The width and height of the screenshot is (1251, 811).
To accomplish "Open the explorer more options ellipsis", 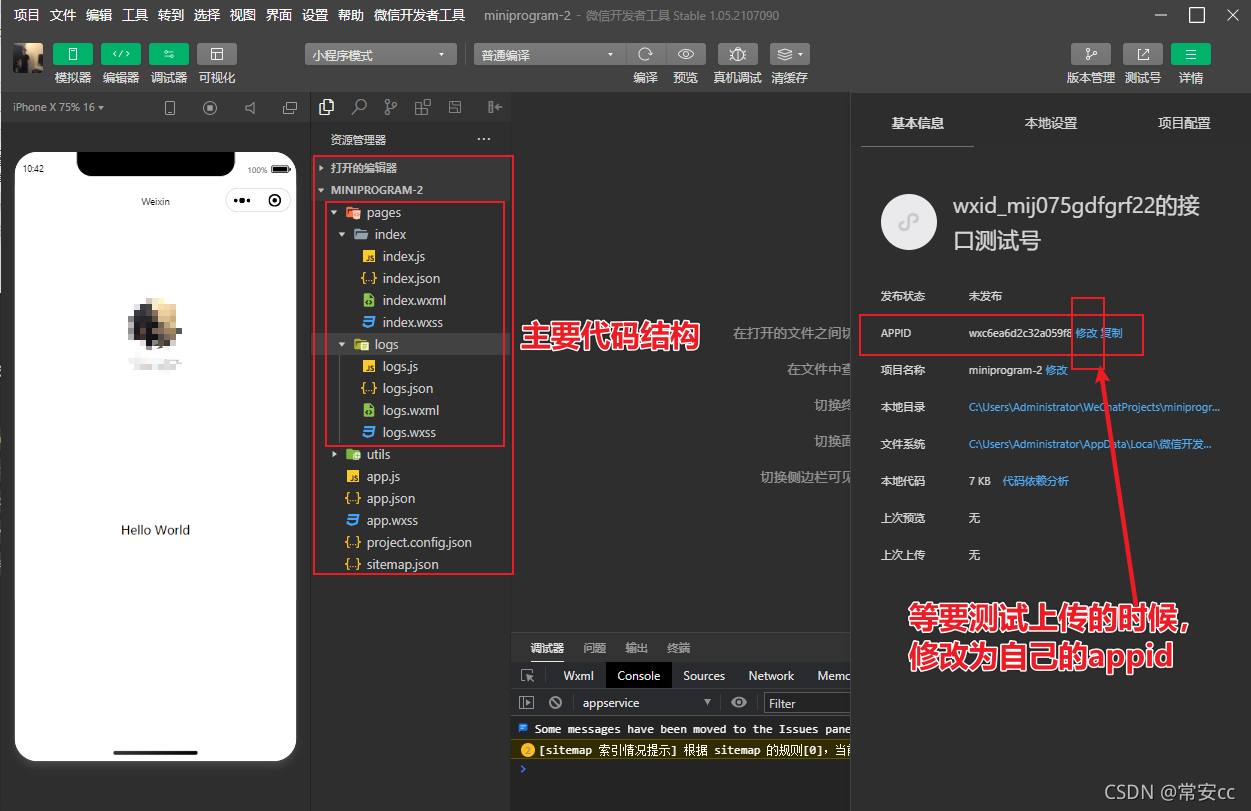I will pos(484,139).
